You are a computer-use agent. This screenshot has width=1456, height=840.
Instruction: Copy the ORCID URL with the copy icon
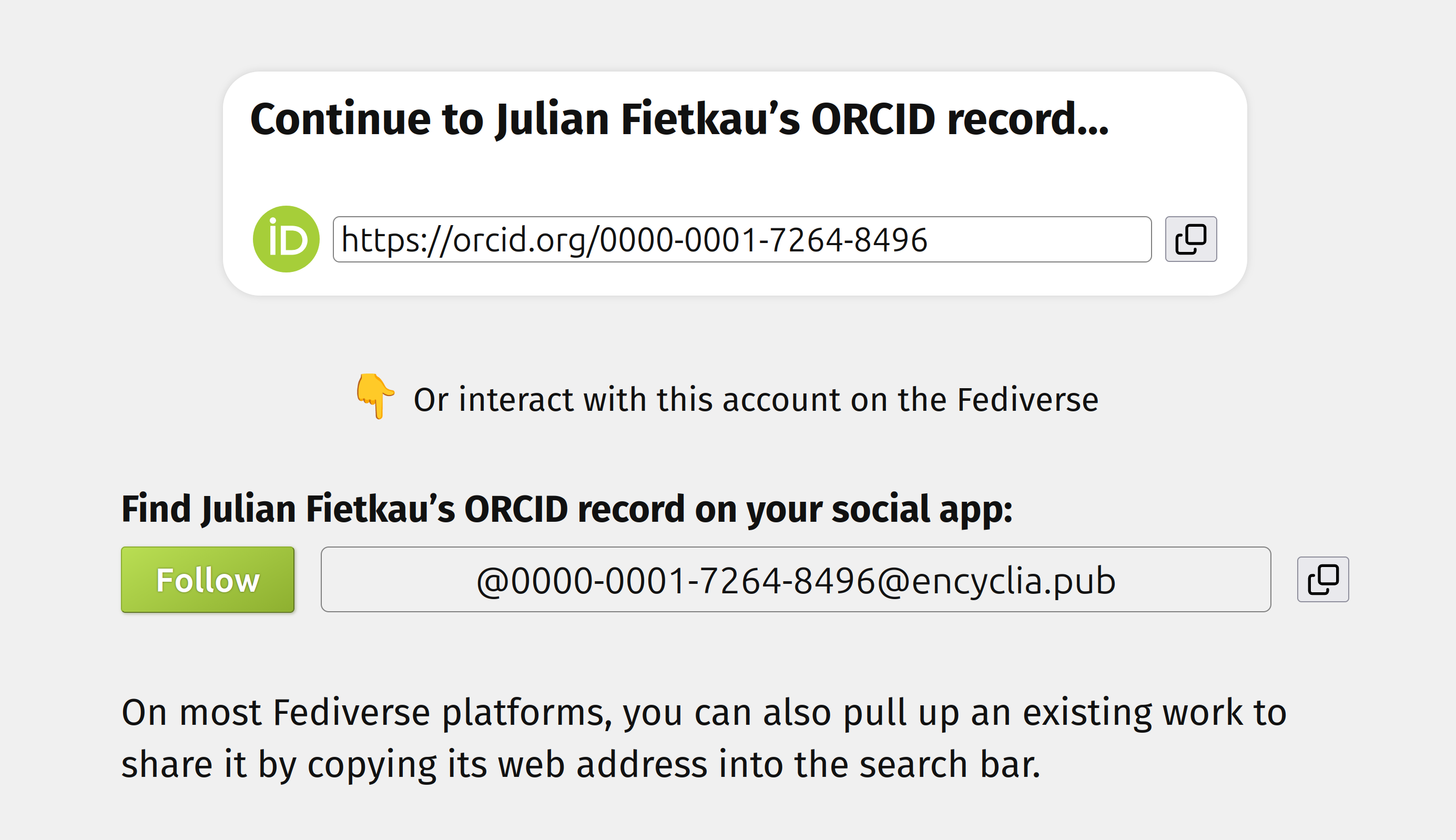[x=1191, y=239]
